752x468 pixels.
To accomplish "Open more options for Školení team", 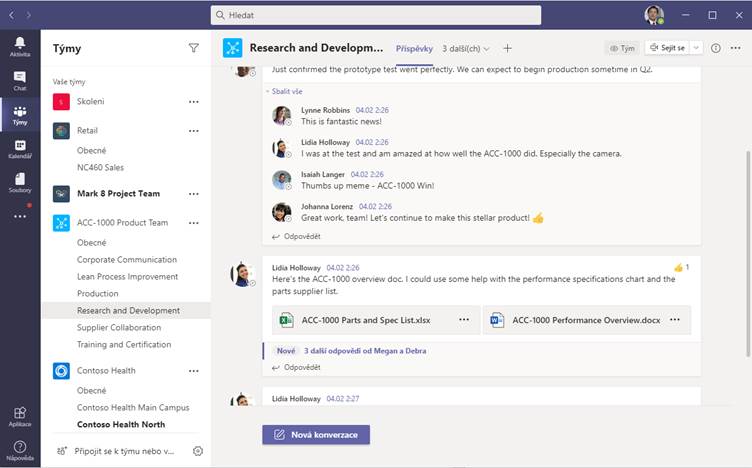I will point(194,102).
